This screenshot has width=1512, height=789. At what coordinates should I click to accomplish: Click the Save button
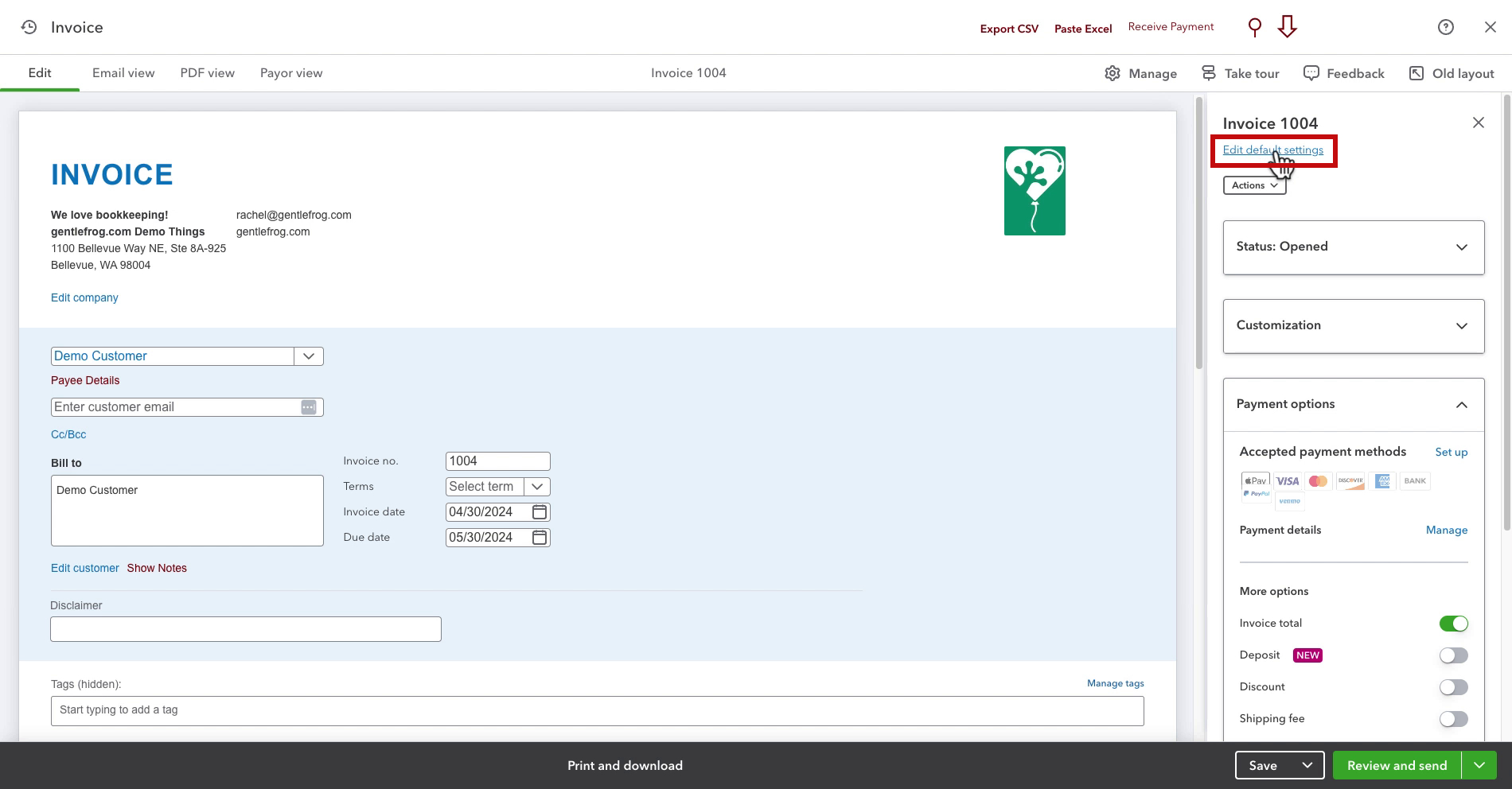click(x=1263, y=765)
